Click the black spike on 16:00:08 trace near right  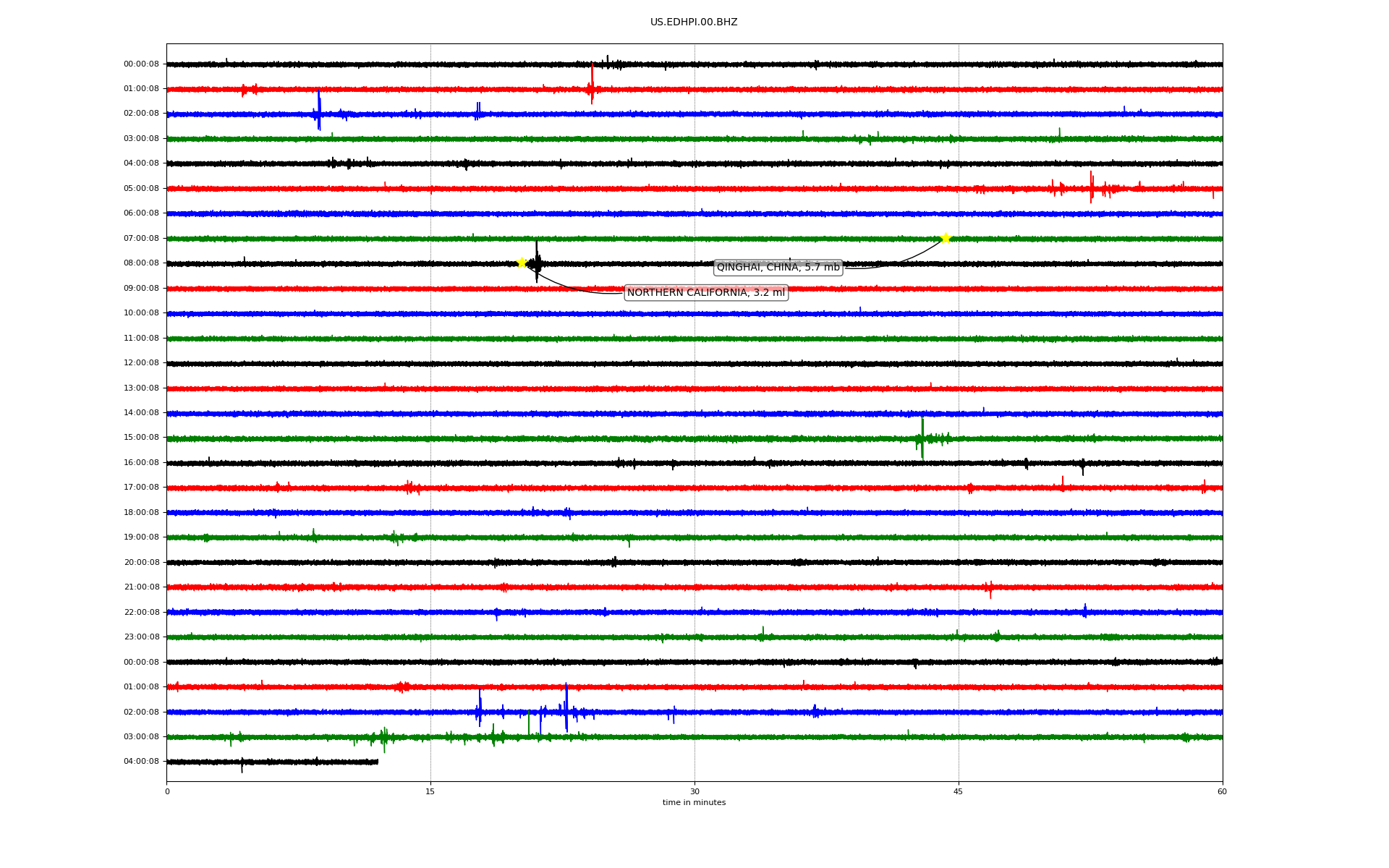click(x=1083, y=467)
